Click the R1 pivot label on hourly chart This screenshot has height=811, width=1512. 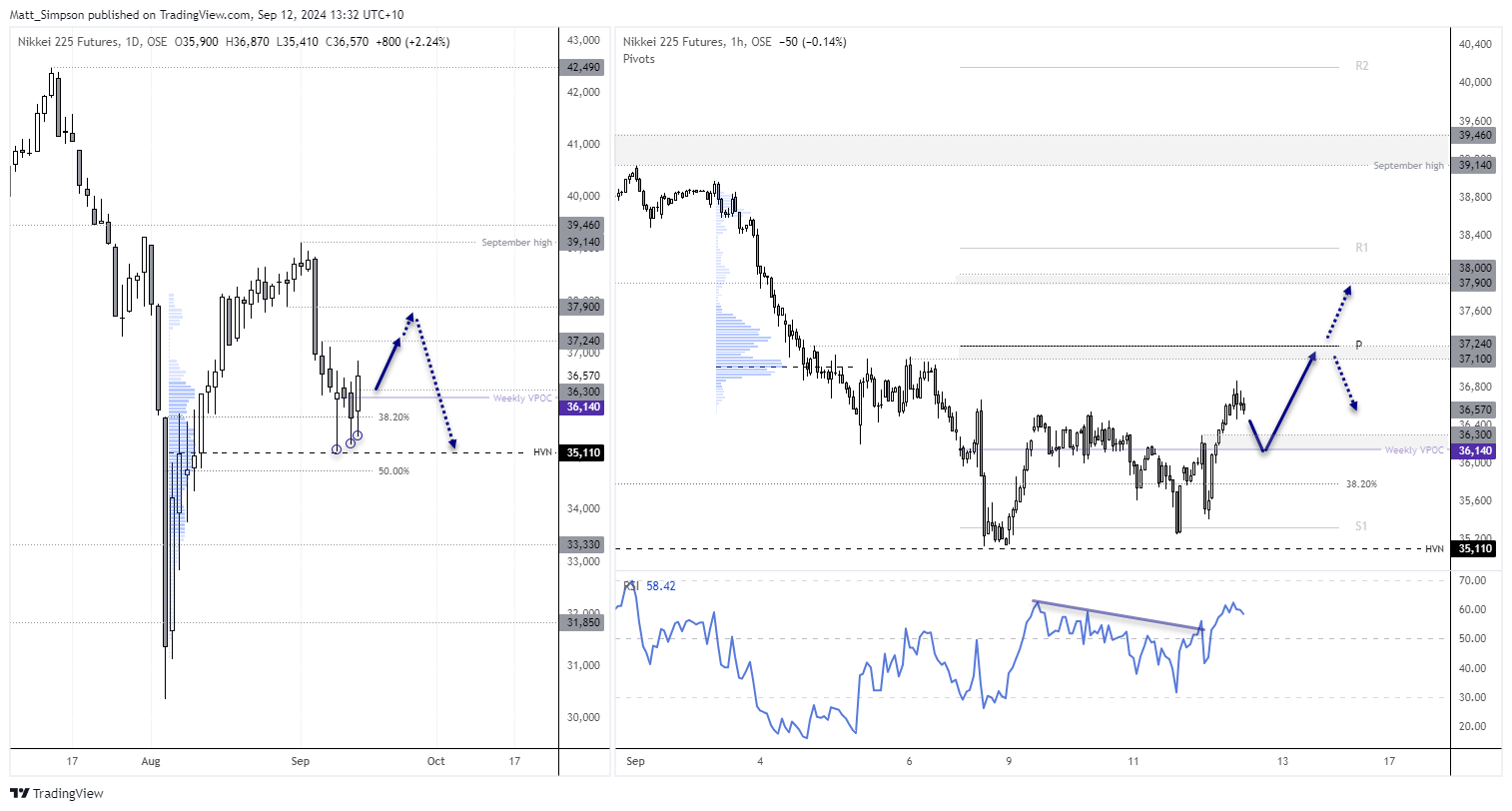coord(1362,248)
